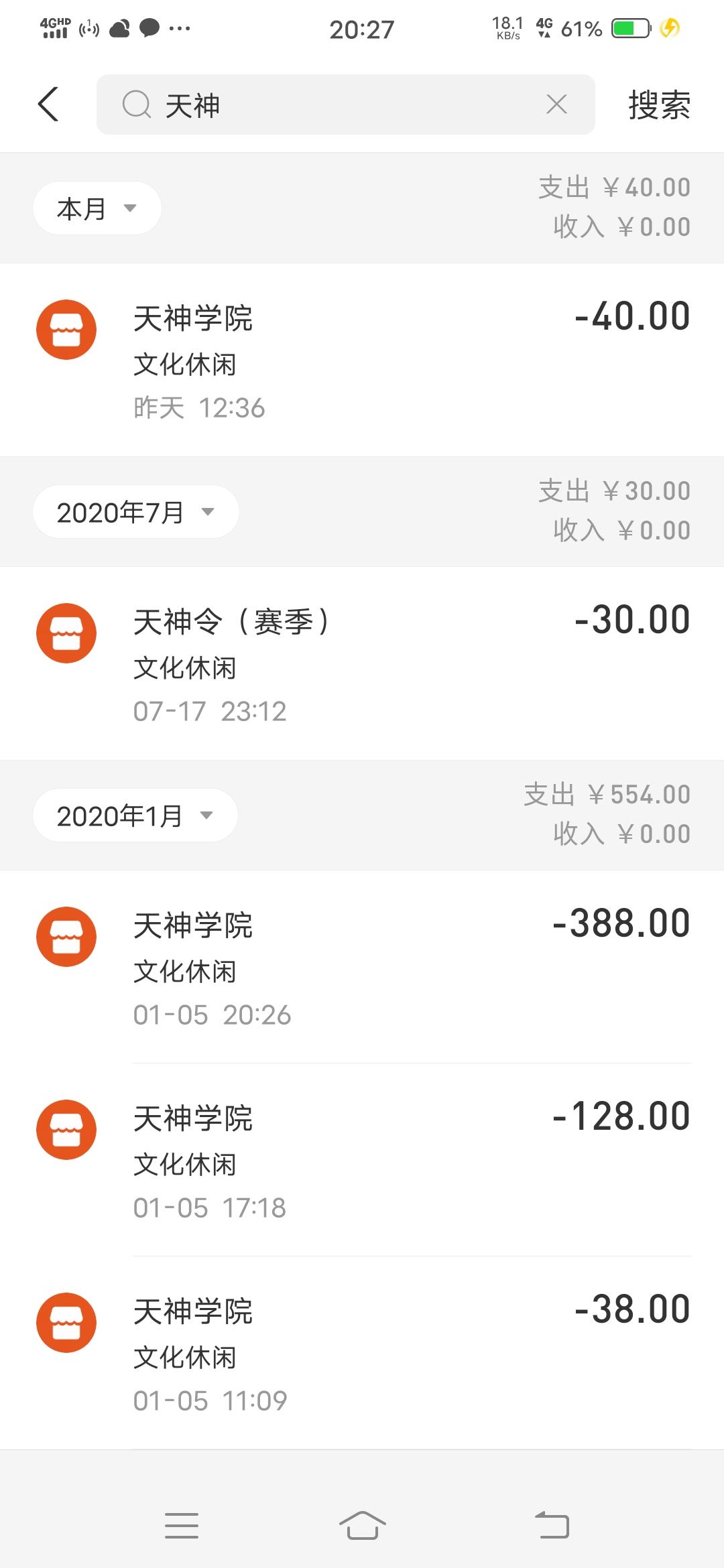Viewport: 724px width, 1568px height.
Task: Tap merchant icon of -128.00 entry
Action: coord(66,1130)
